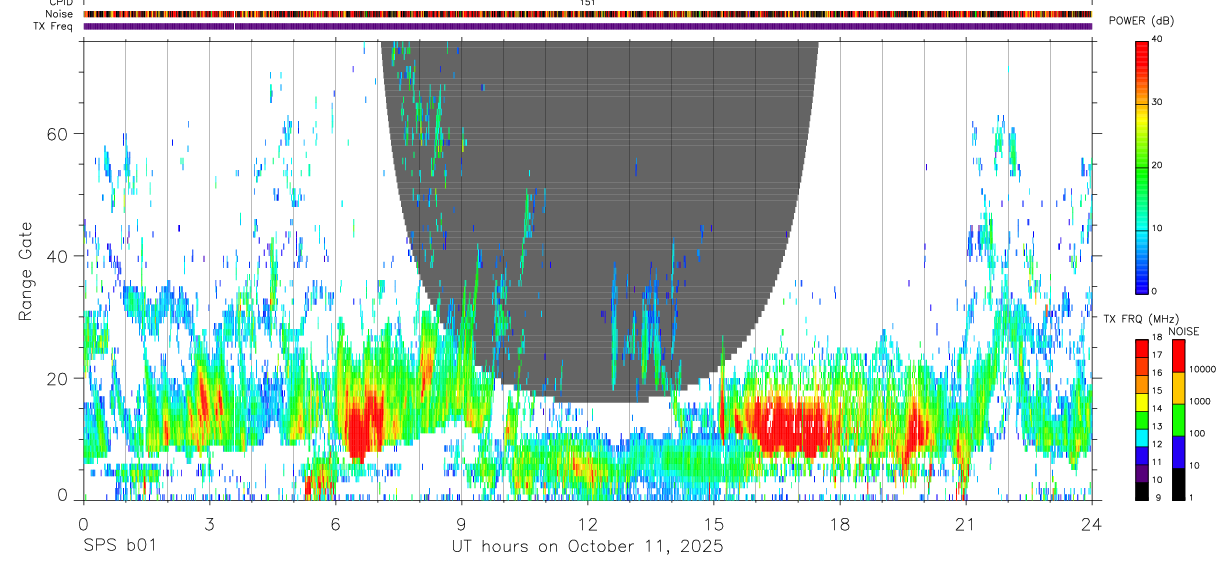Click the '18' tick on UT hours axis
Viewport: 1228px width, 567px height.
tap(840, 522)
